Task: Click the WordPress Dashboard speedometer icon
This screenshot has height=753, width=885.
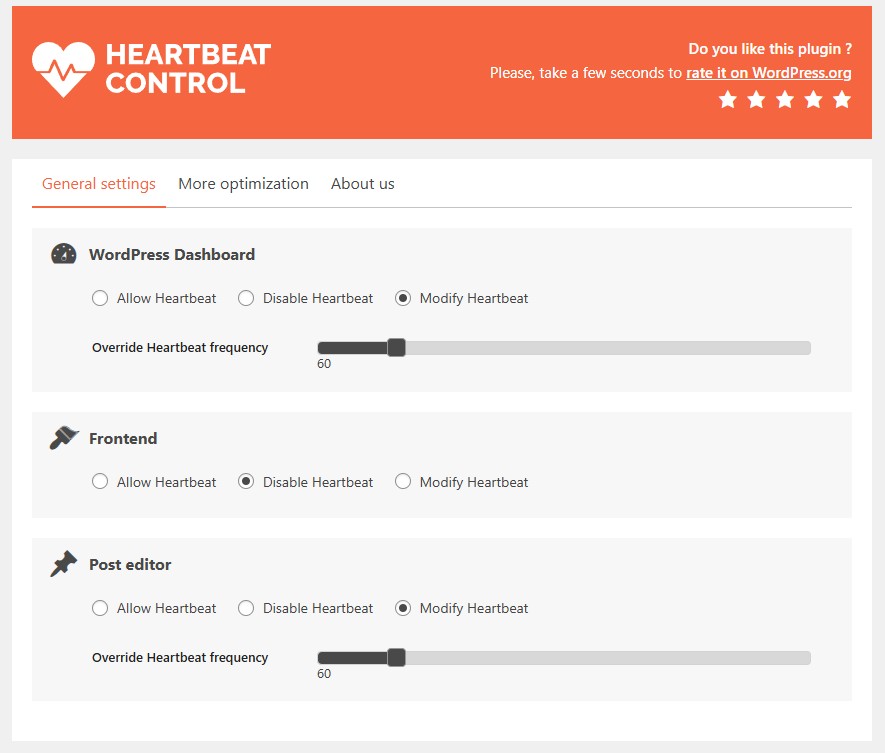Action: pyautogui.click(x=62, y=254)
